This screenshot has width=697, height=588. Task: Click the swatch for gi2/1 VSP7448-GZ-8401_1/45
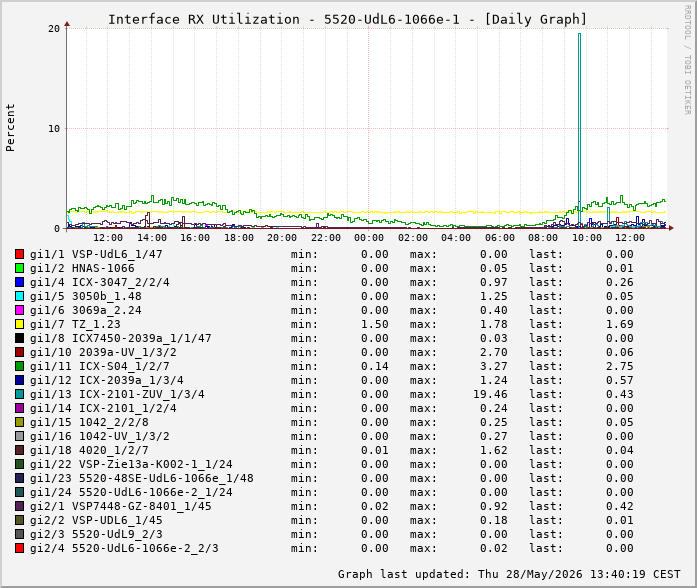[19, 506]
